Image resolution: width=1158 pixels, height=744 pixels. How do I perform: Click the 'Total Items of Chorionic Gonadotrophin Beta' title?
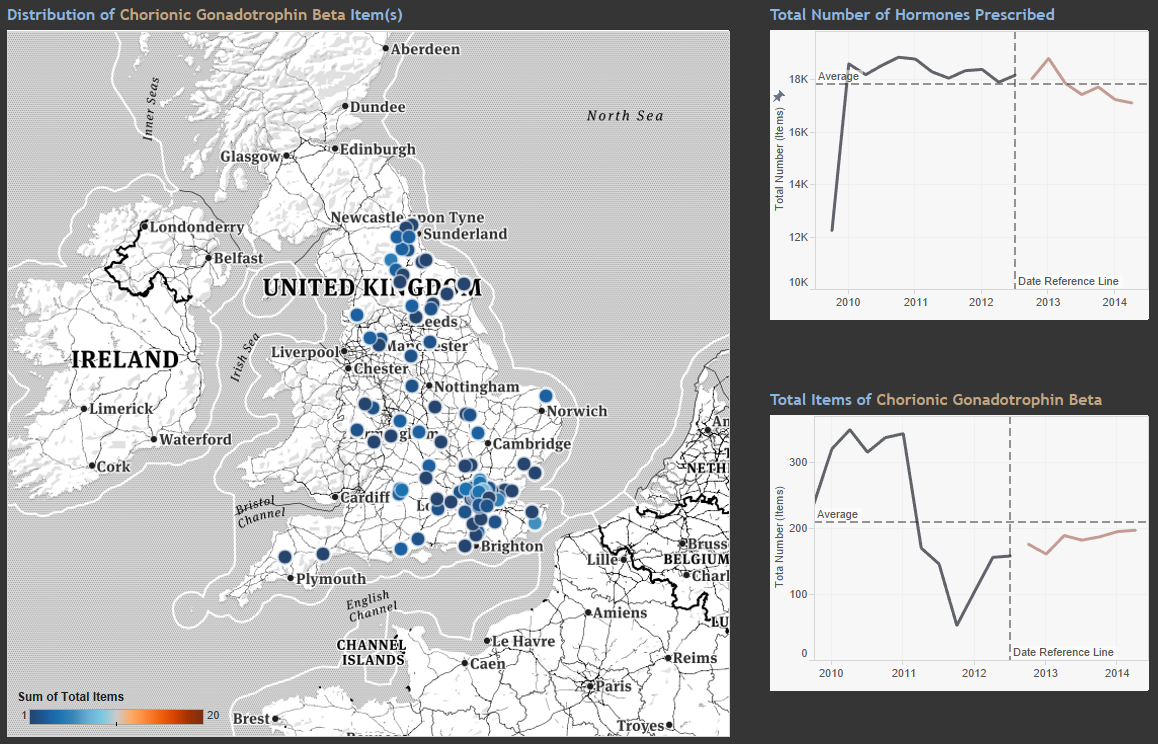[x=936, y=400]
